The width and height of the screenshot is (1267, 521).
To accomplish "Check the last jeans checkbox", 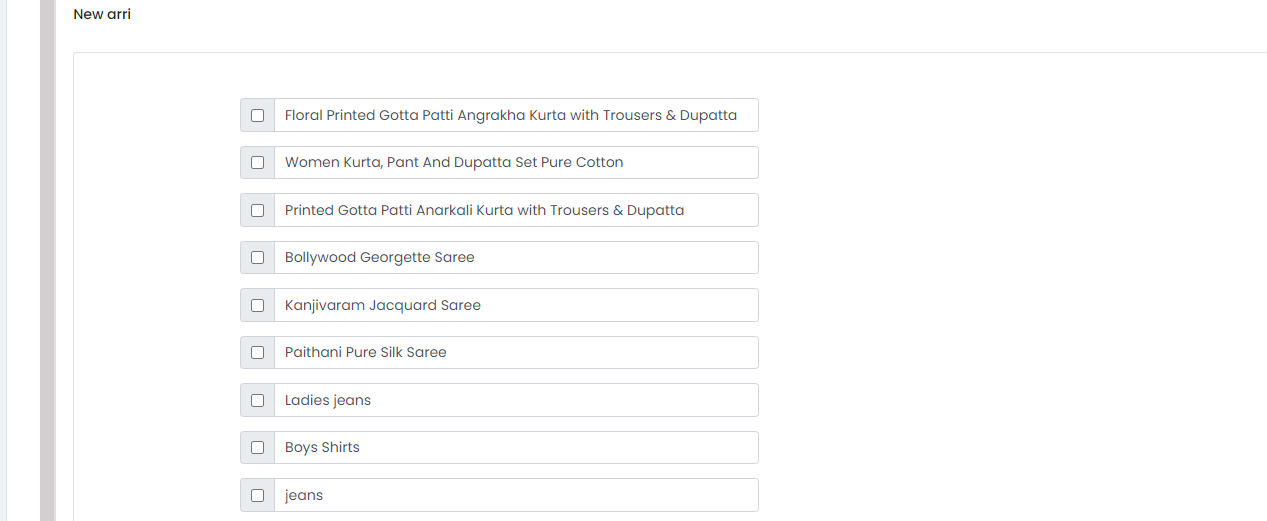I will click(x=257, y=495).
